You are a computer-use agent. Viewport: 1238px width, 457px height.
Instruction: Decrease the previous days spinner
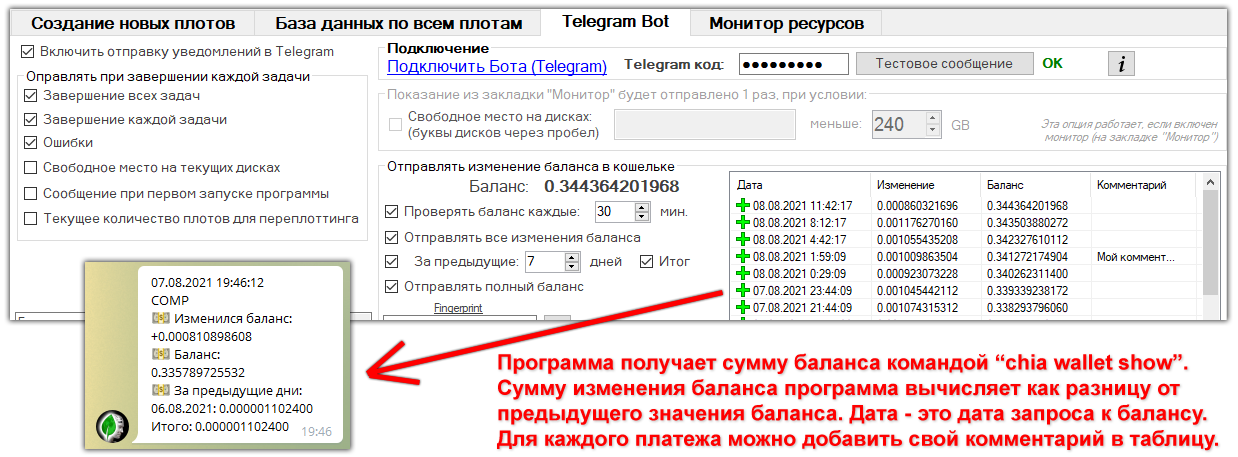coord(573,267)
